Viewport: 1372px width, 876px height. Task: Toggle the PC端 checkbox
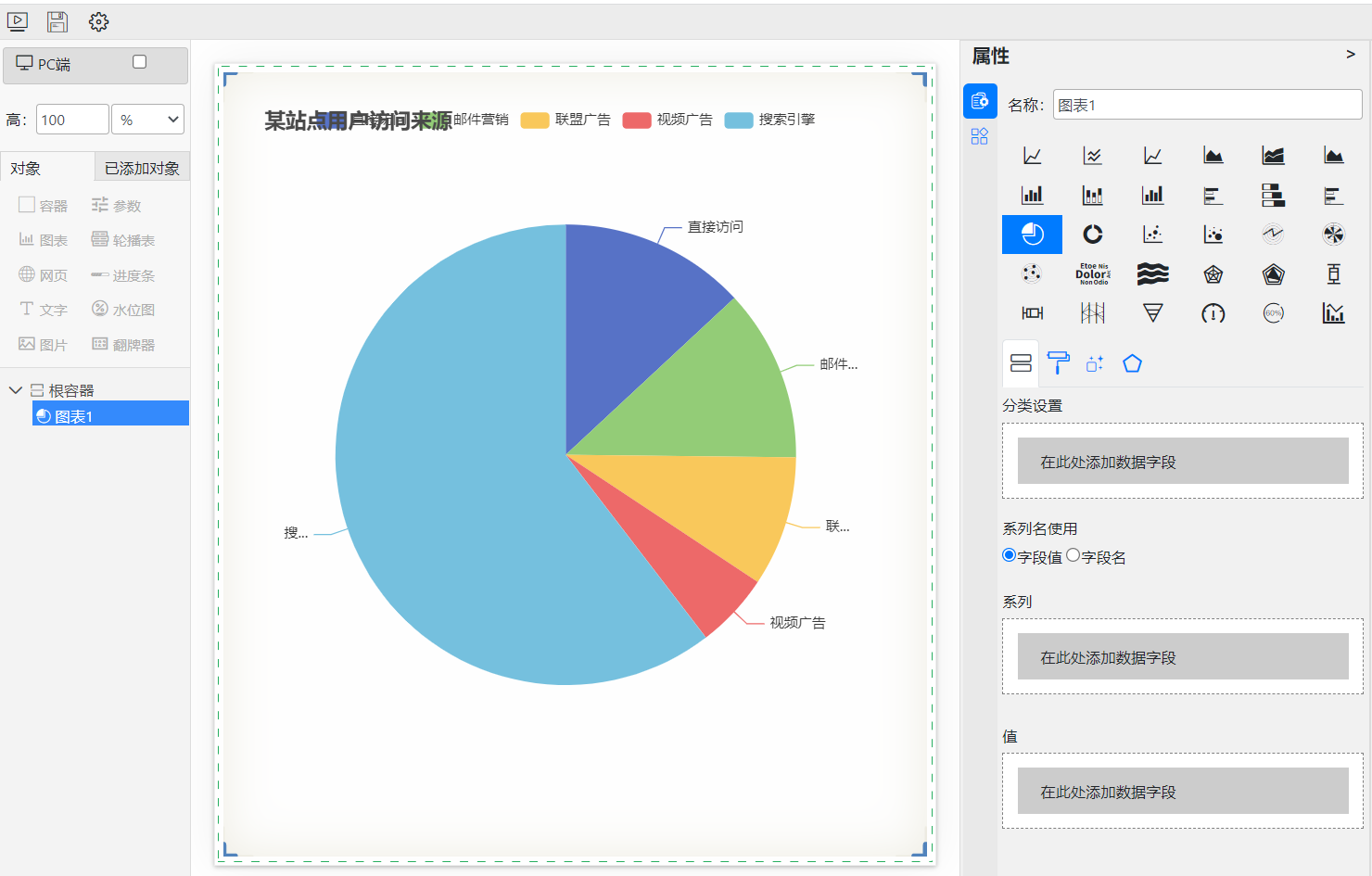(139, 62)
